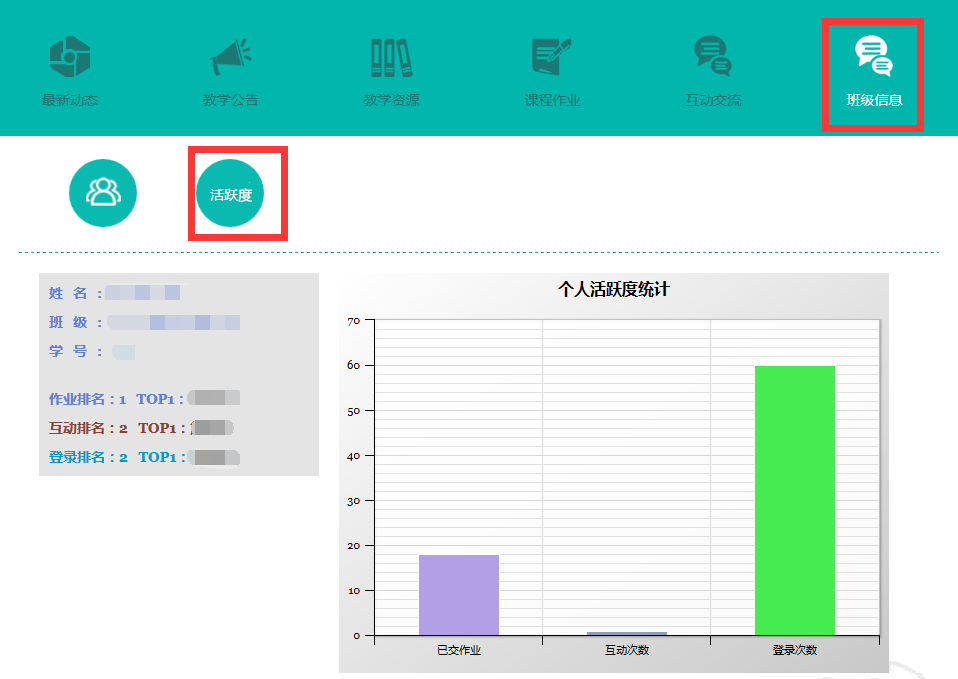The height and width of the screenshot is (679, 958).
Task: Click the 已交作业 axis label
Action: point(459,650)
